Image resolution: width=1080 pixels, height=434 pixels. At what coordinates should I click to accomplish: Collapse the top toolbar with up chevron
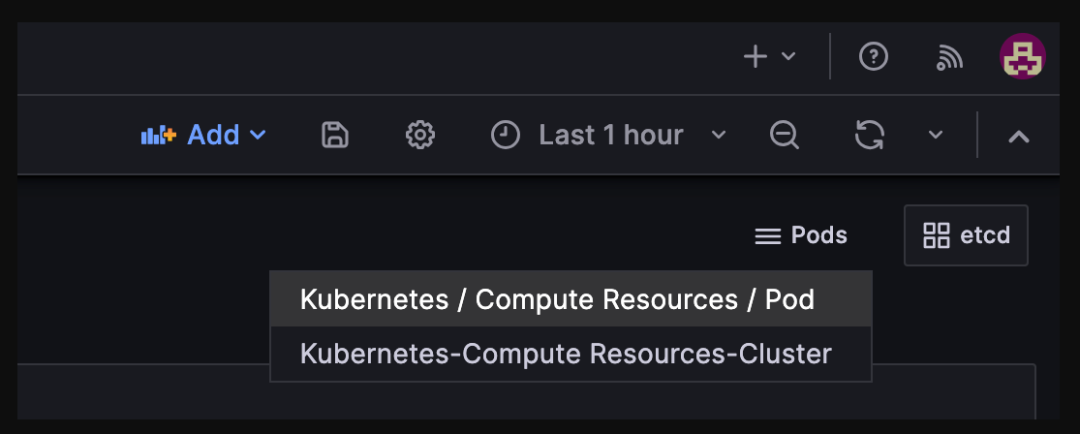1018,136
